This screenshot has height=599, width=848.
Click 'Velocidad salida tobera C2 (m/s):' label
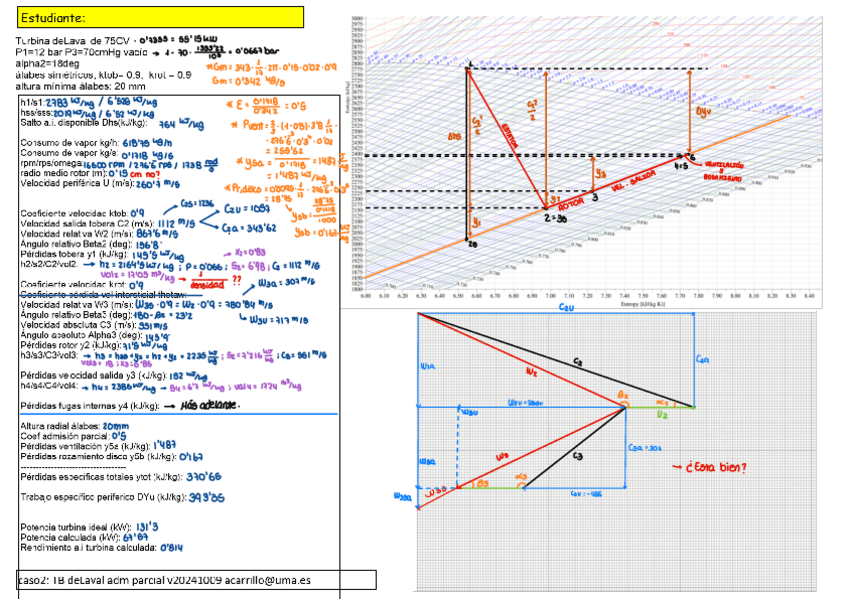click(88, 224)
